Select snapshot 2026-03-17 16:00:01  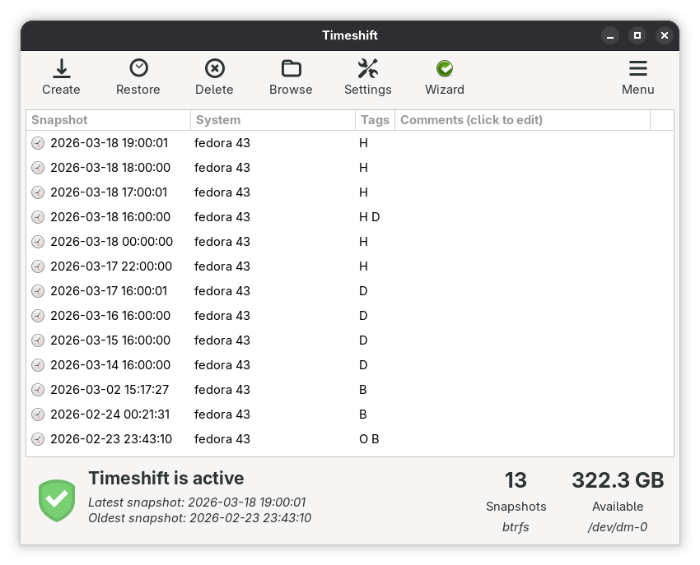[x=350, y=291]
